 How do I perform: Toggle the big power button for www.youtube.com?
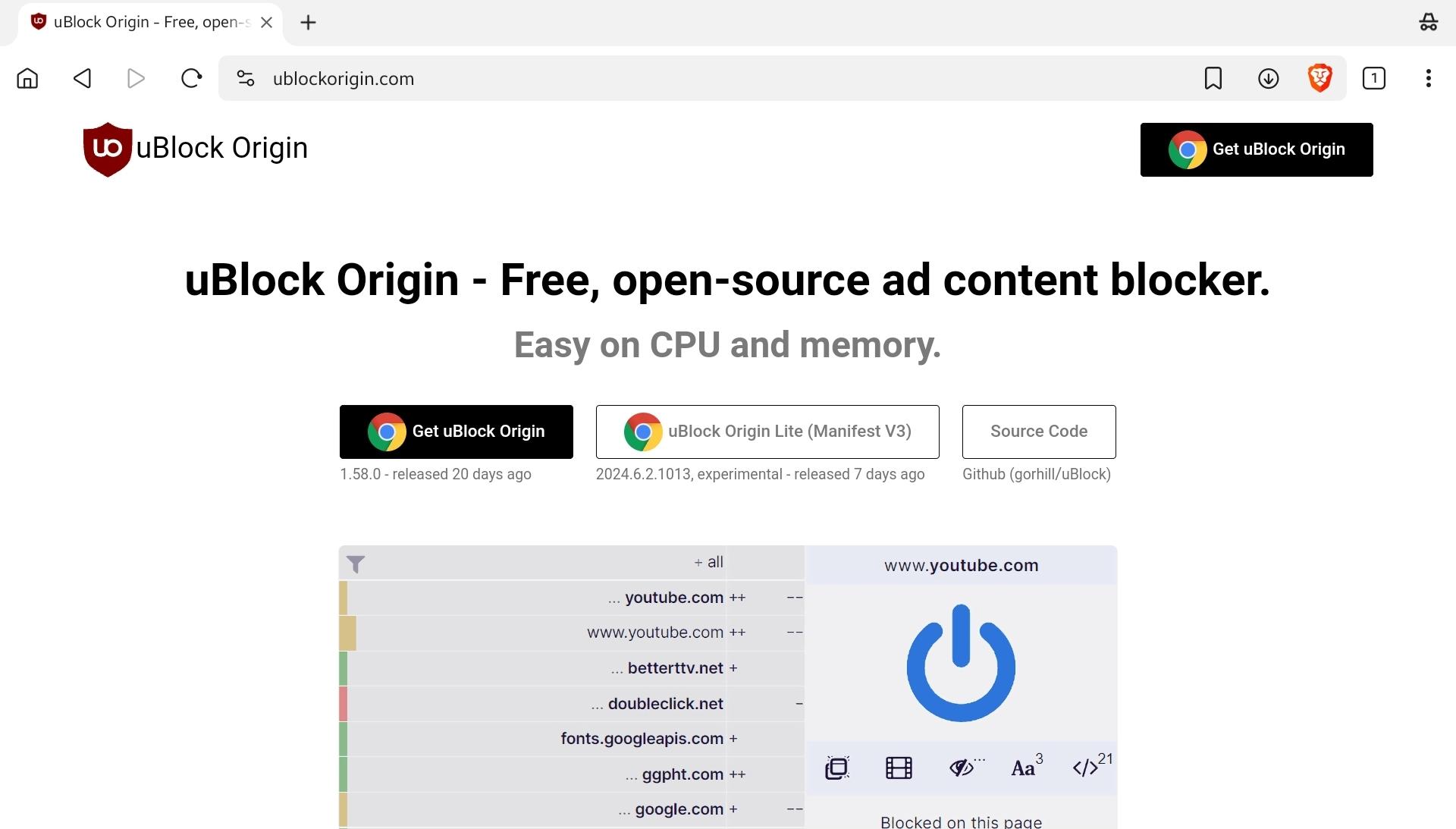(960, 665)
